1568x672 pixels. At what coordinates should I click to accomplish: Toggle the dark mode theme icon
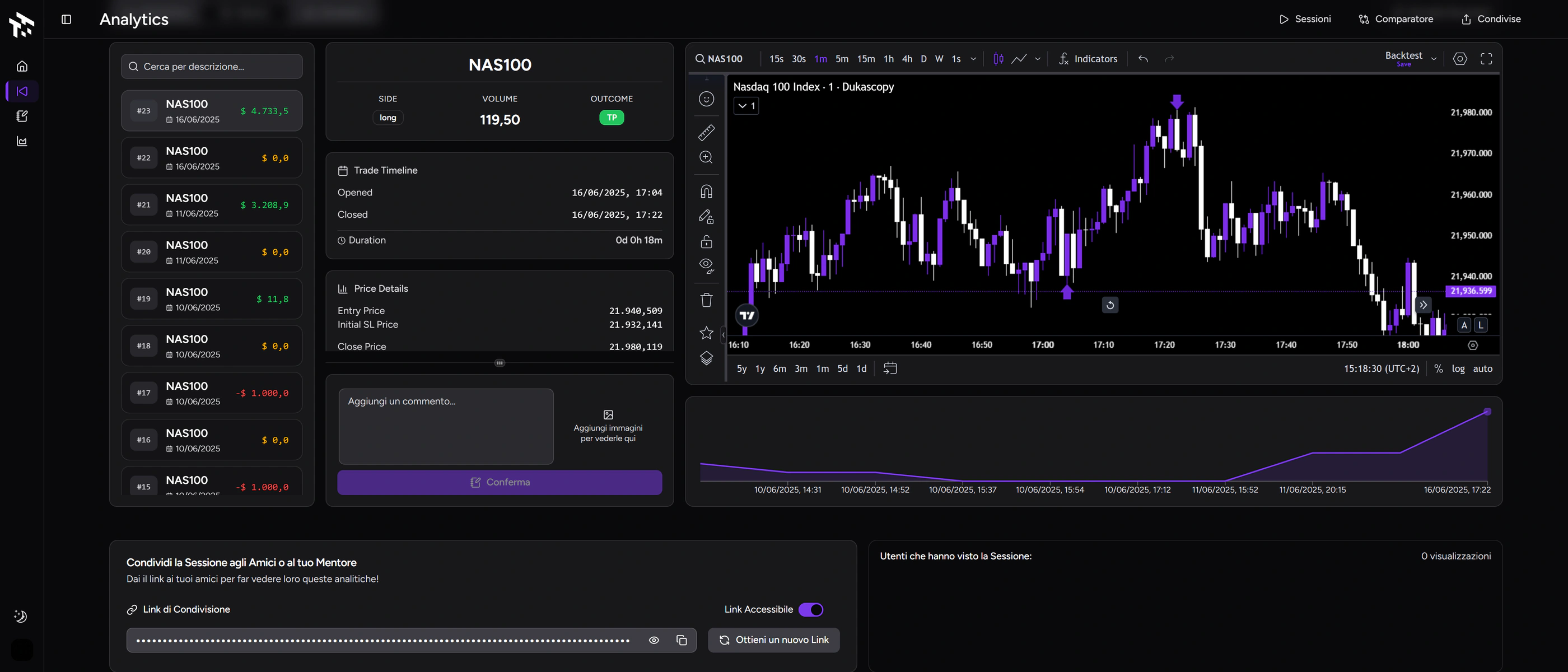click(21, 616)
